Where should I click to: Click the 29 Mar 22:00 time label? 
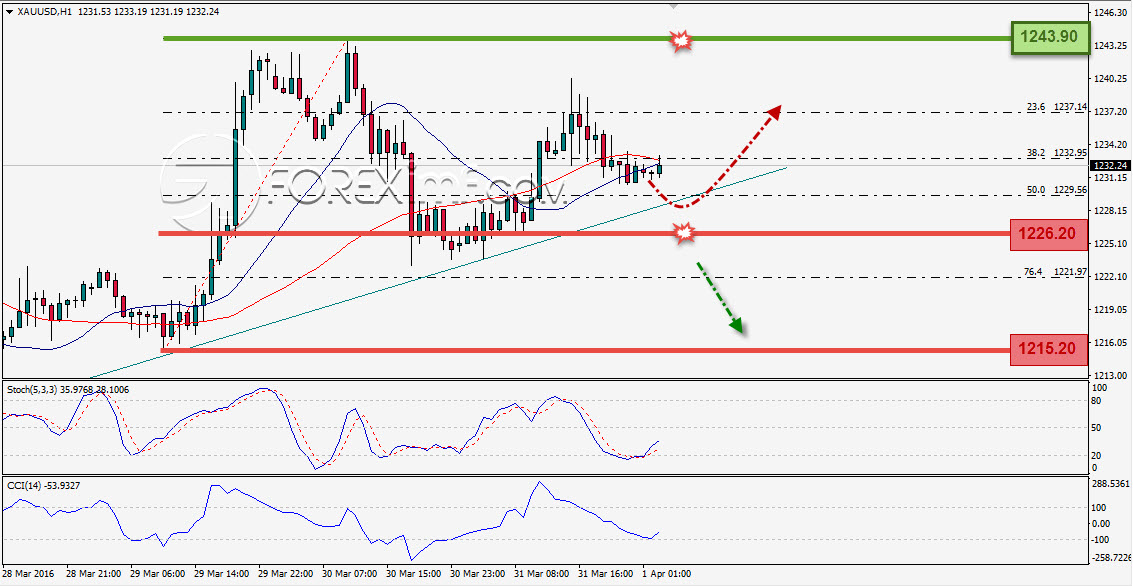point(283,574)
